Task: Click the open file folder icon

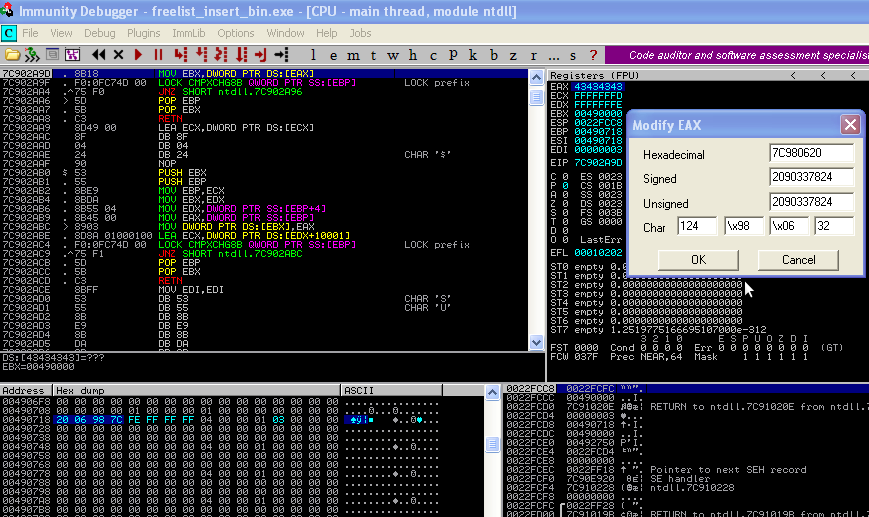Action: [x=12, y=55]
